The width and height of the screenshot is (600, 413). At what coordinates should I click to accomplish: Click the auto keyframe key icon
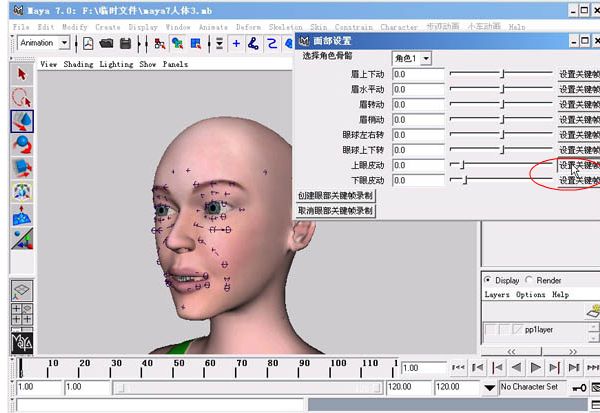[579, 388]
